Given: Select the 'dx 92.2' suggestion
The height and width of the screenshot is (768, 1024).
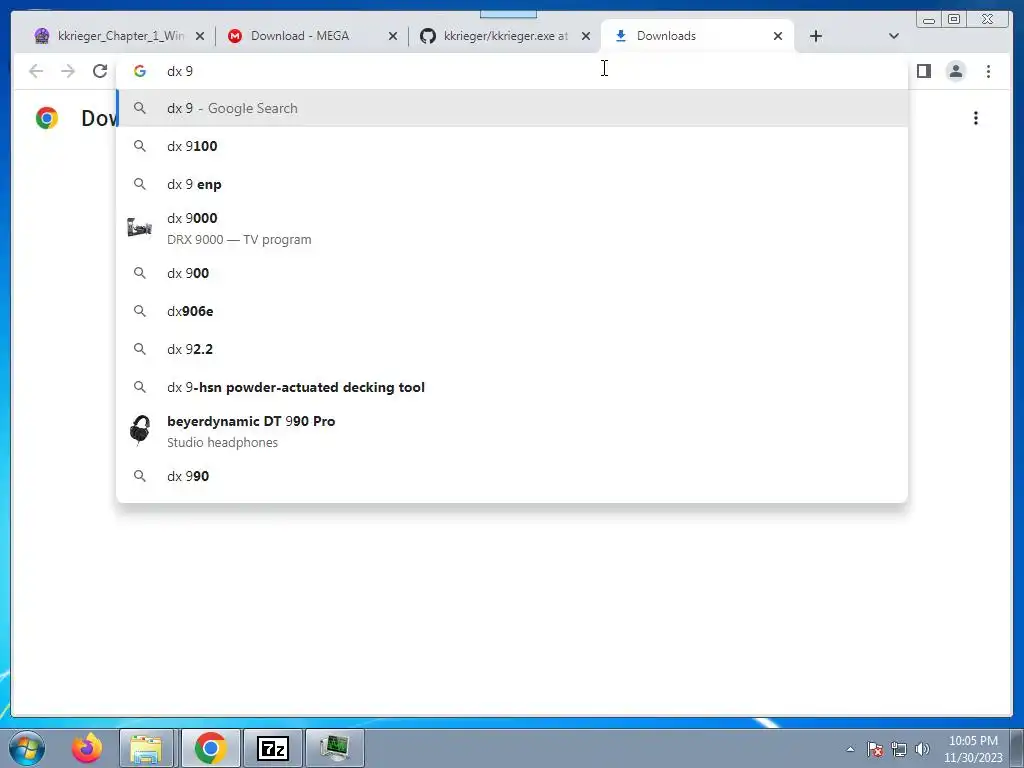Looking at the screenshot, I should tap(512, 349).
